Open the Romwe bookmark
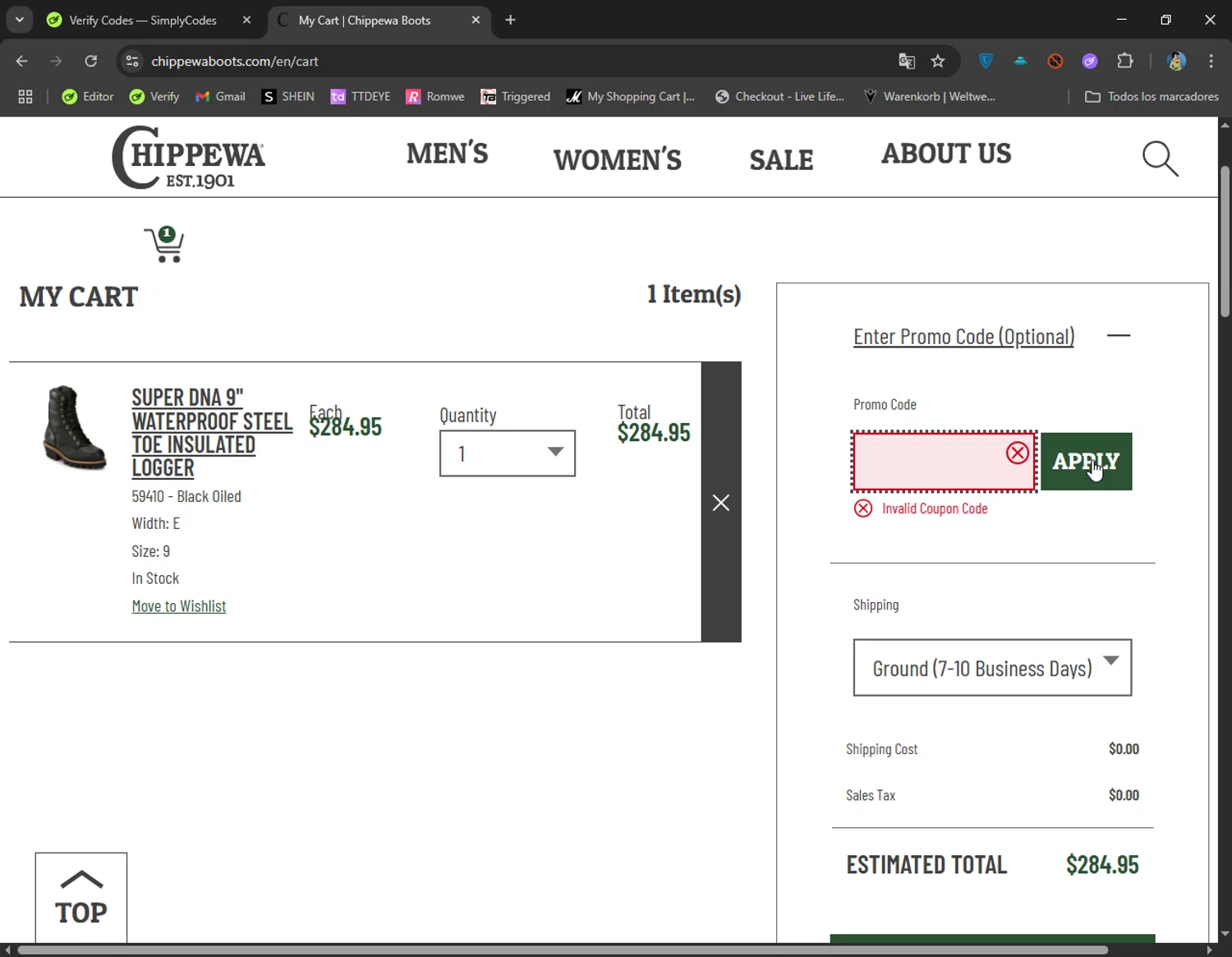The height and width of the screenshot is (957, 1232). [435, 96]
